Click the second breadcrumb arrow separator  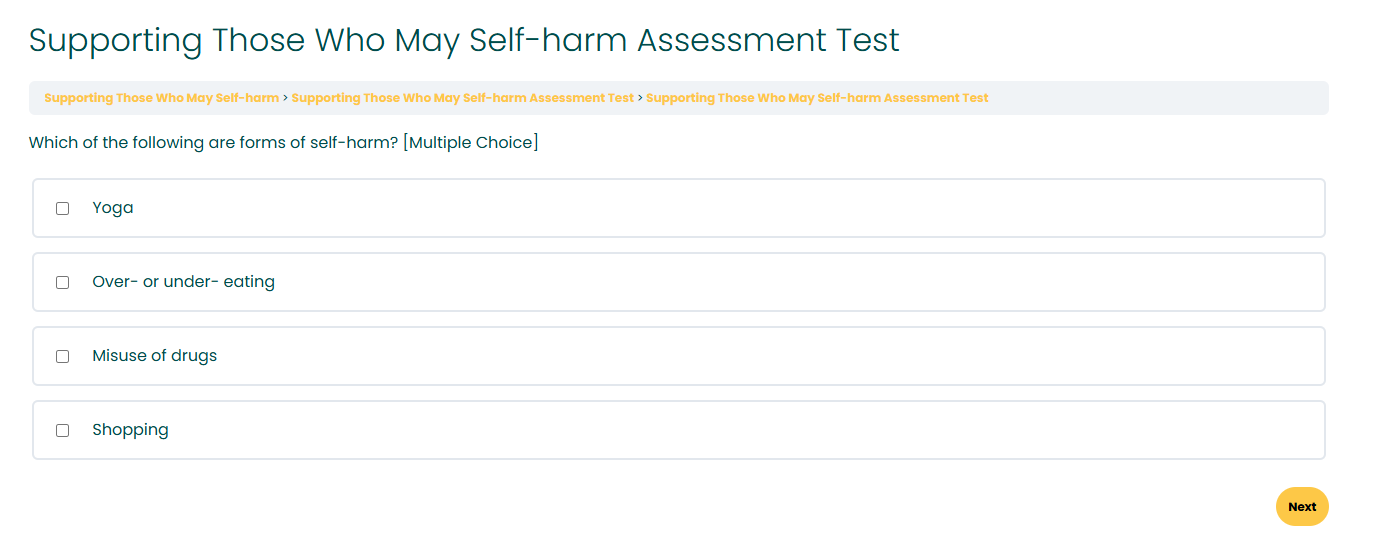pyautogui.click(x=640, y=98)
